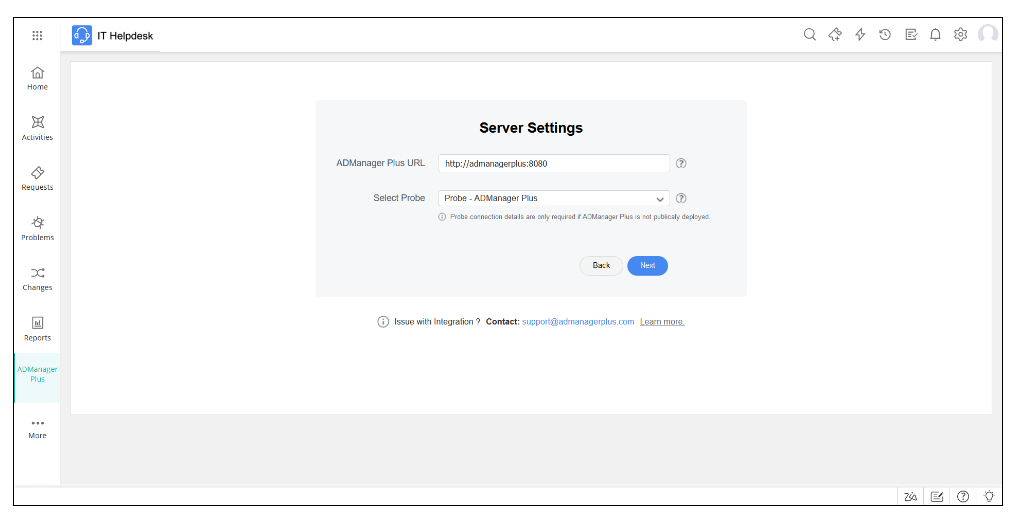
Task: Open Problems in the sidebar
Action: 38,229
